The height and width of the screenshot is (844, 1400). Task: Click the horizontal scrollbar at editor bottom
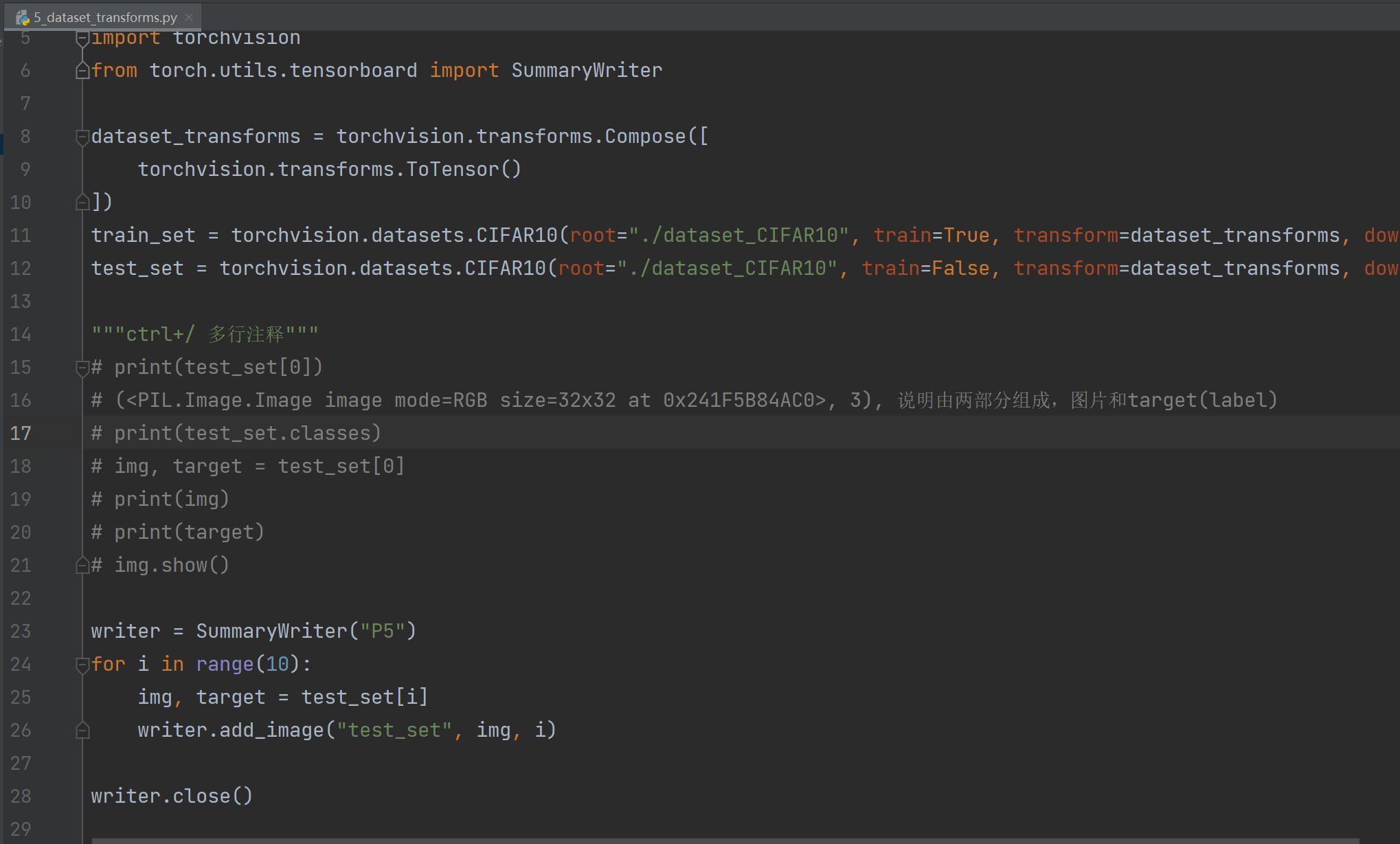pyautogui.click(x=725, y=840)
